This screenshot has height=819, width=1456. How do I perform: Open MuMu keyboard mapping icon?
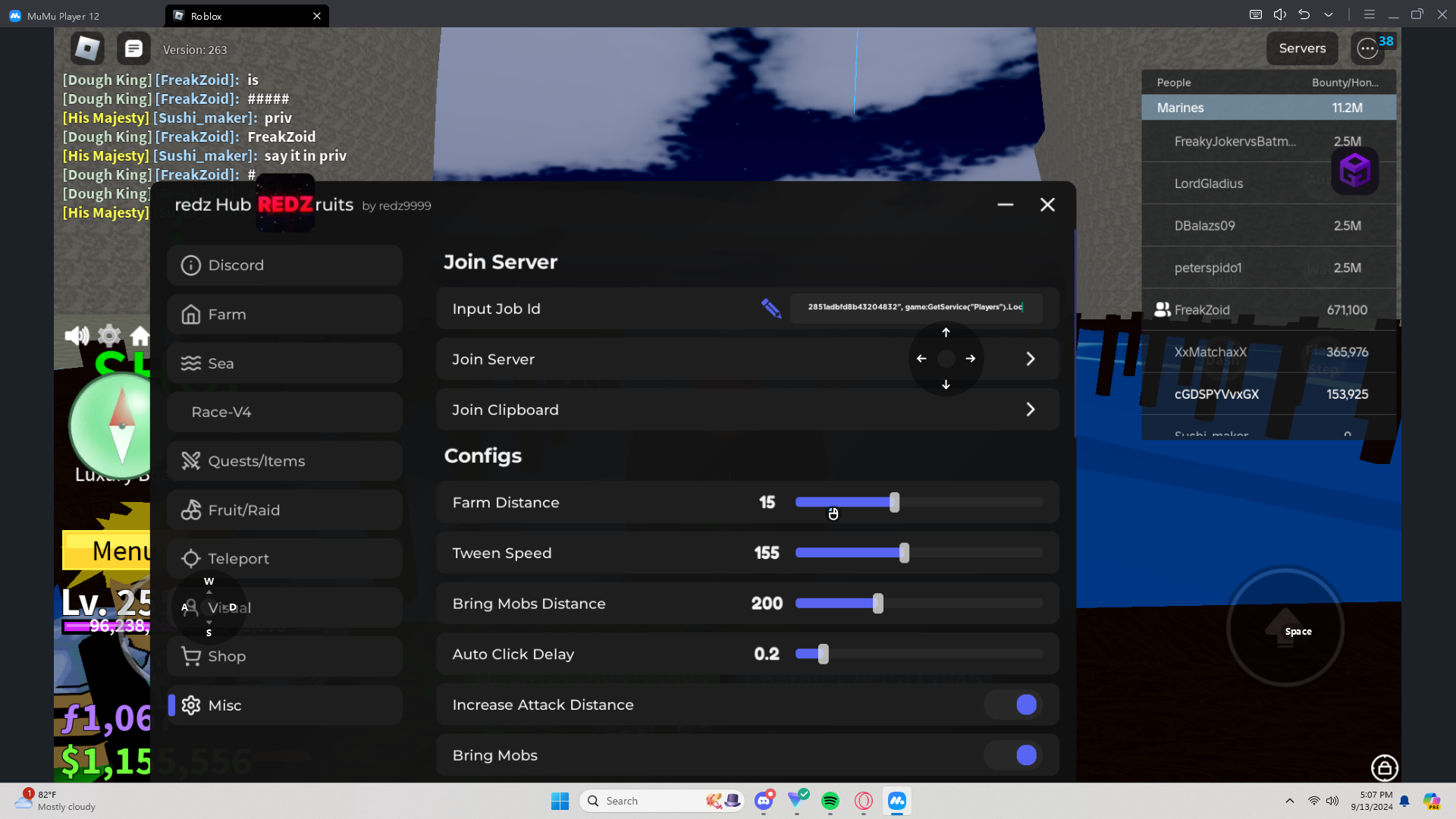point(1256,14)
